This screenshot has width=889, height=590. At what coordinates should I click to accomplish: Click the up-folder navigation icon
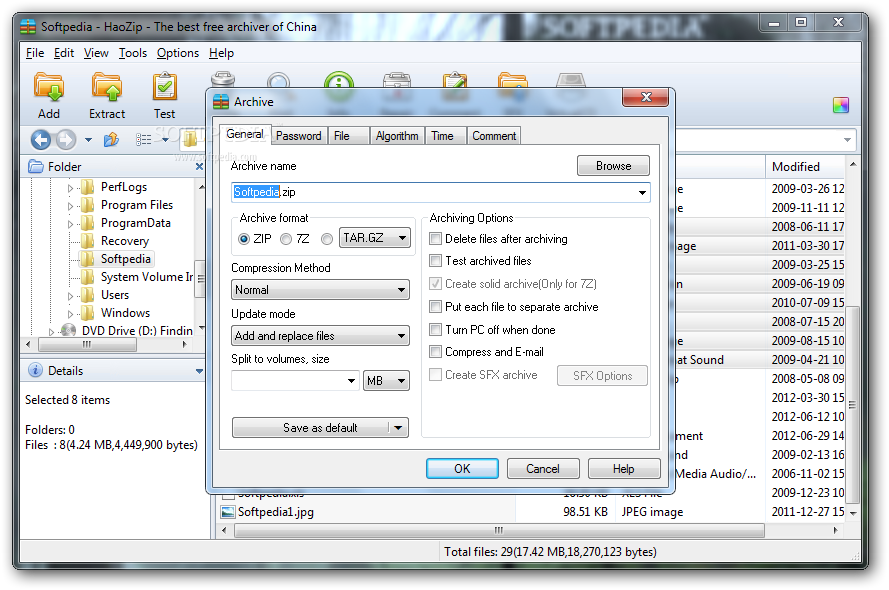pyautogui.click(x=111, y=139)
